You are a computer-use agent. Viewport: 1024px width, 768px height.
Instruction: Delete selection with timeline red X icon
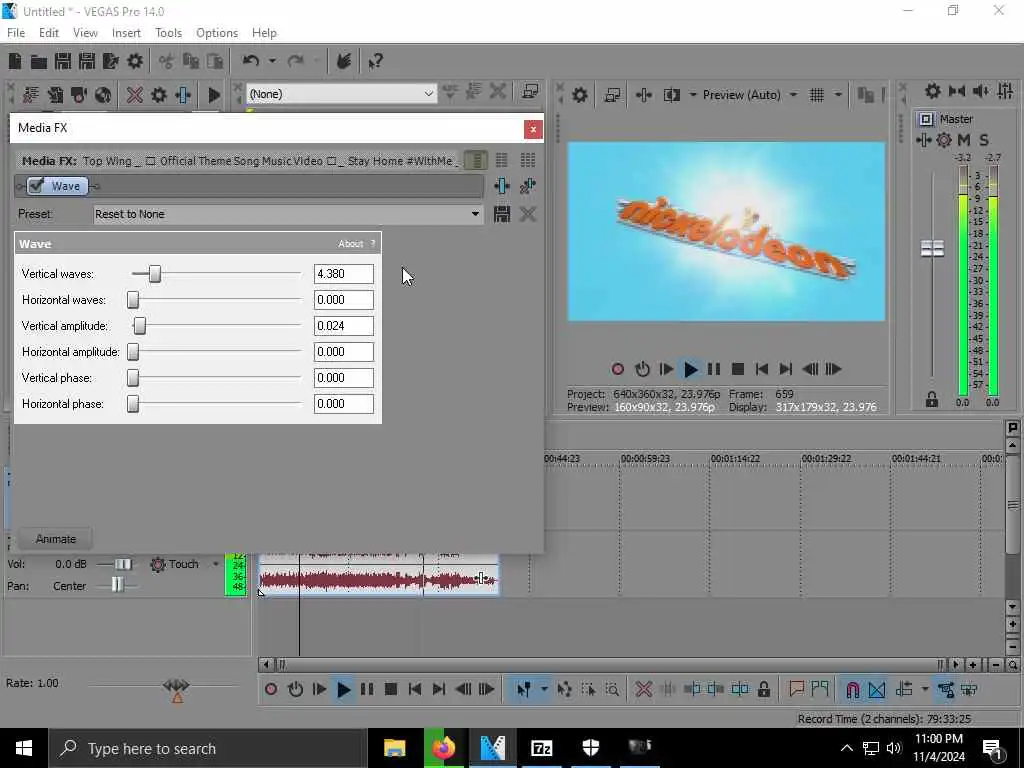(643, 689)
